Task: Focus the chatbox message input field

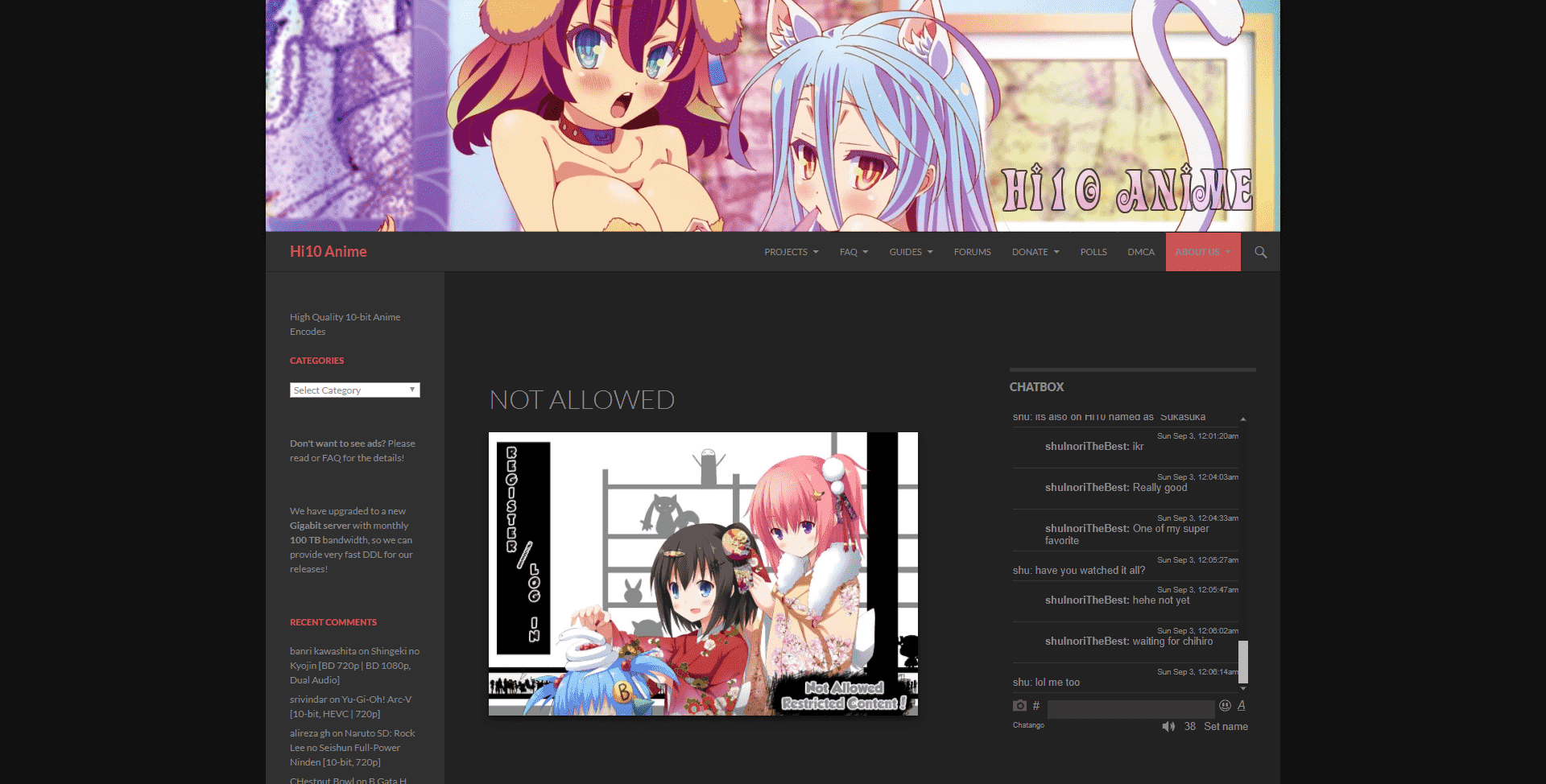Action: click(1131, 708)
